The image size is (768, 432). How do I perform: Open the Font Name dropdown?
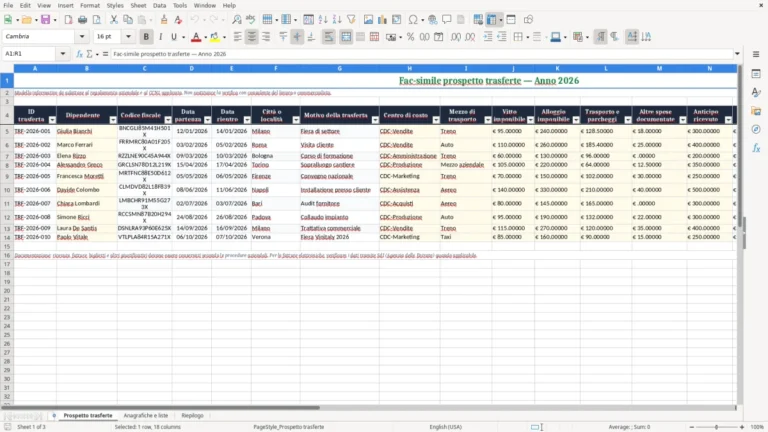click(x=82, y=36)
